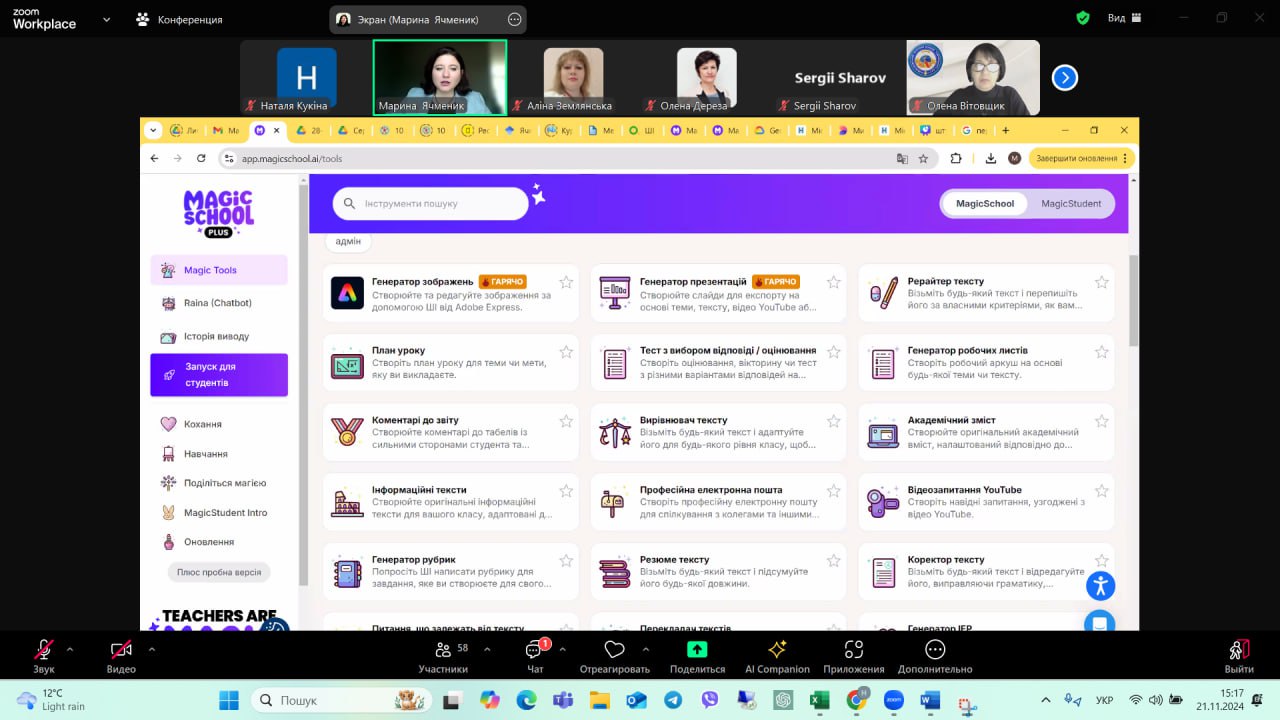Screen dimensions: 1280x720
Task: Click the Відеозапитання YouTube camera icon
Action: coord(883,502)
